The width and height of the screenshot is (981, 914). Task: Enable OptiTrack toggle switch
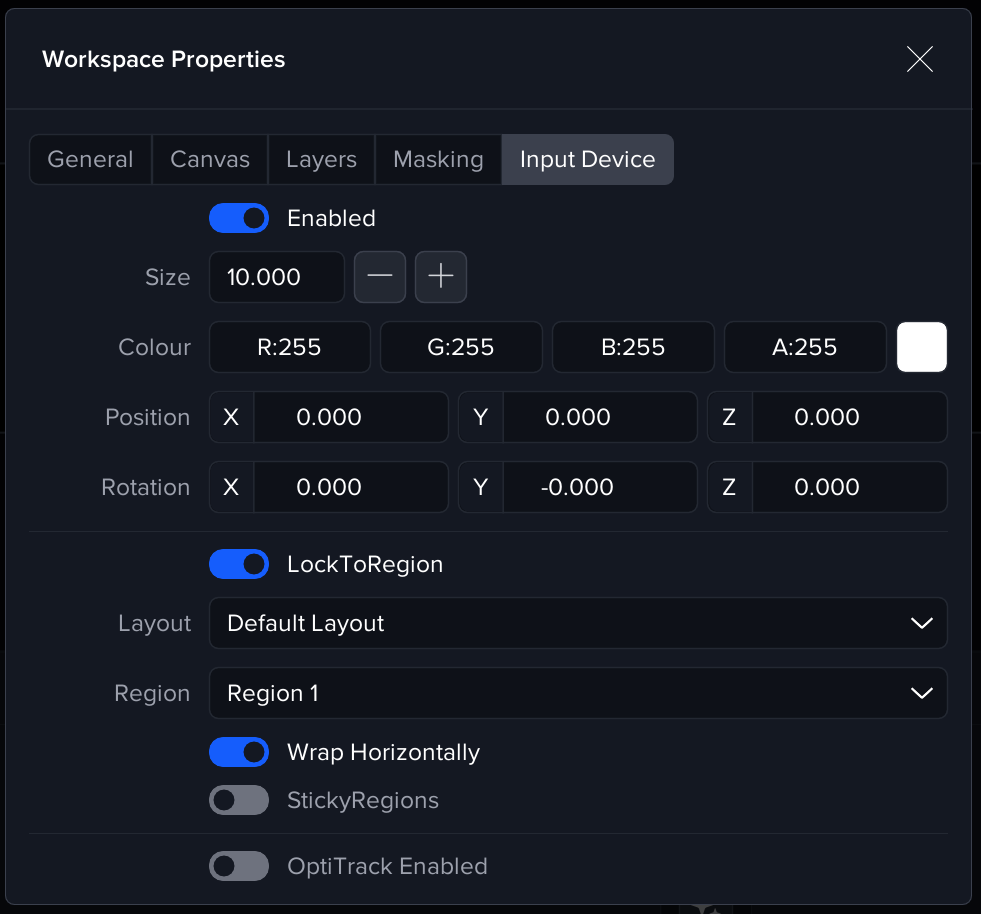(x=239, y=866)
